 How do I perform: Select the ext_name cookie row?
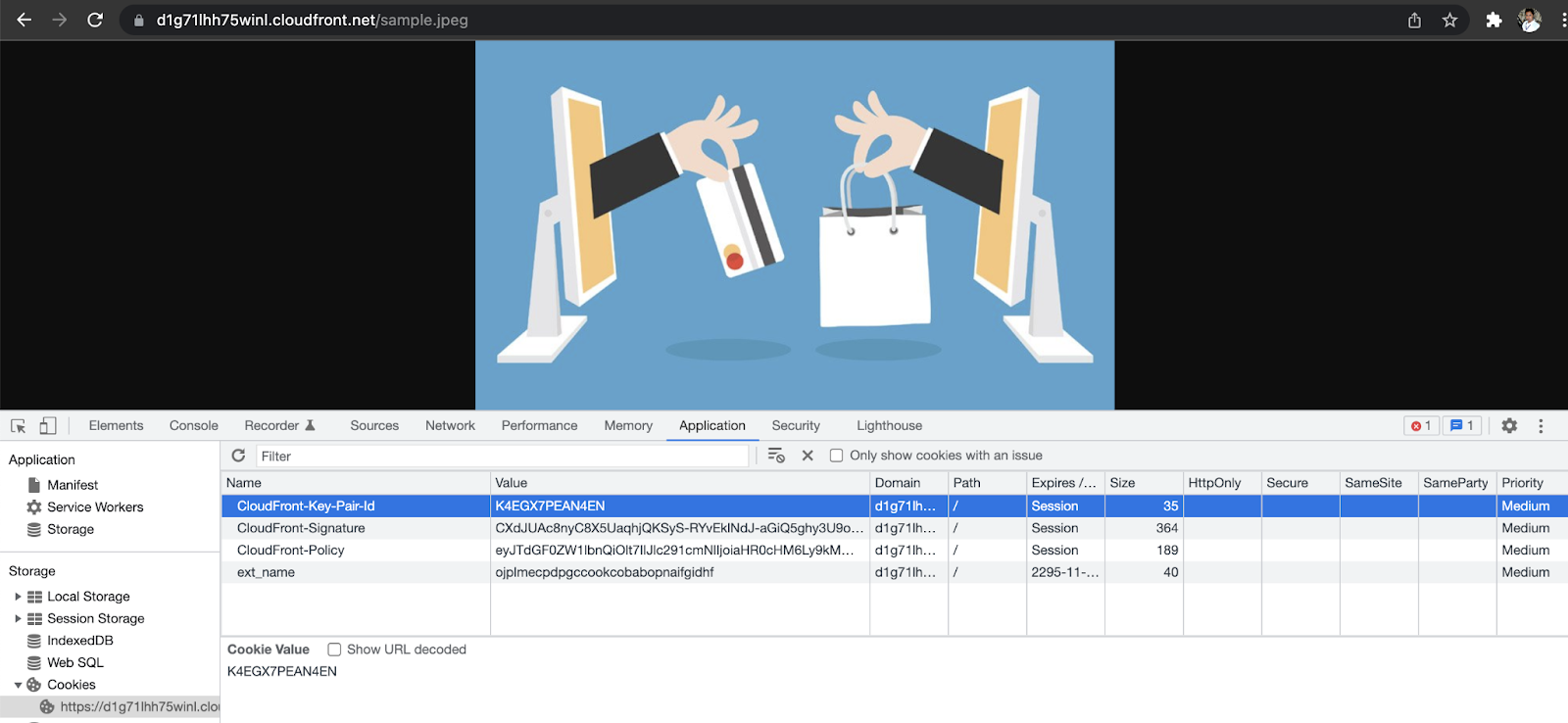pyautogui.click(x=895, y=572)
